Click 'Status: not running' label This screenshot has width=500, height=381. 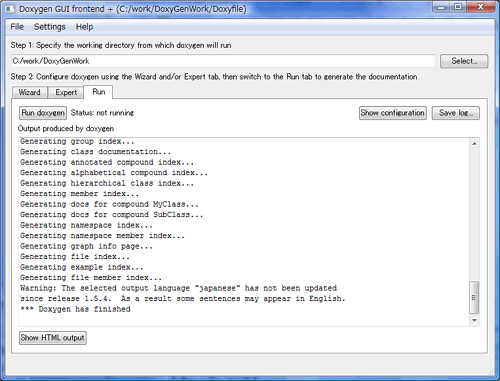point(102,113)
